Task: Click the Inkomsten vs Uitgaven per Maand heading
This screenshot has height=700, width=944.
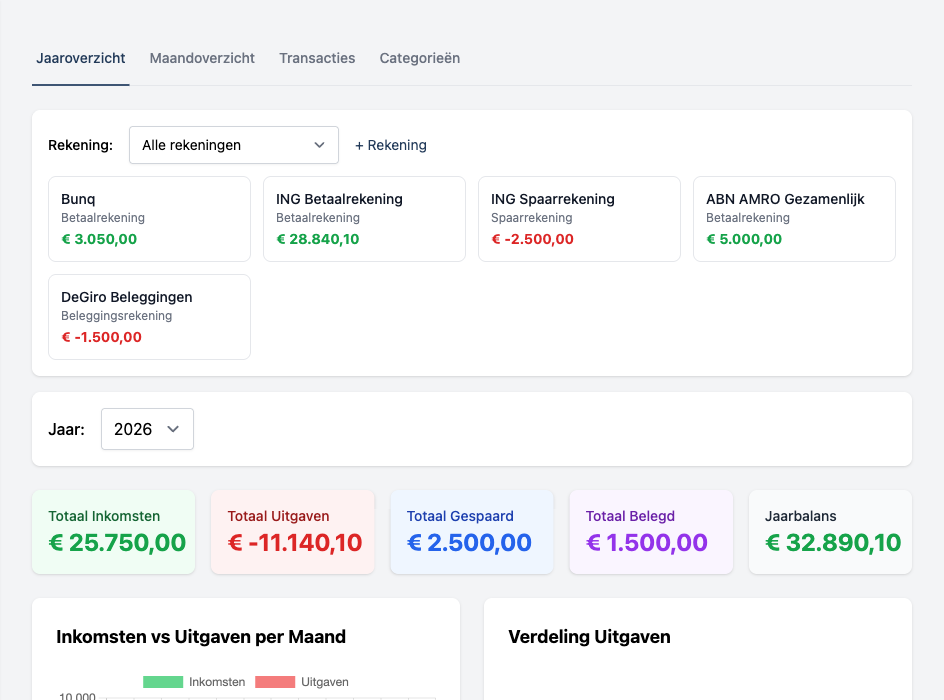Action: point(201,637)
